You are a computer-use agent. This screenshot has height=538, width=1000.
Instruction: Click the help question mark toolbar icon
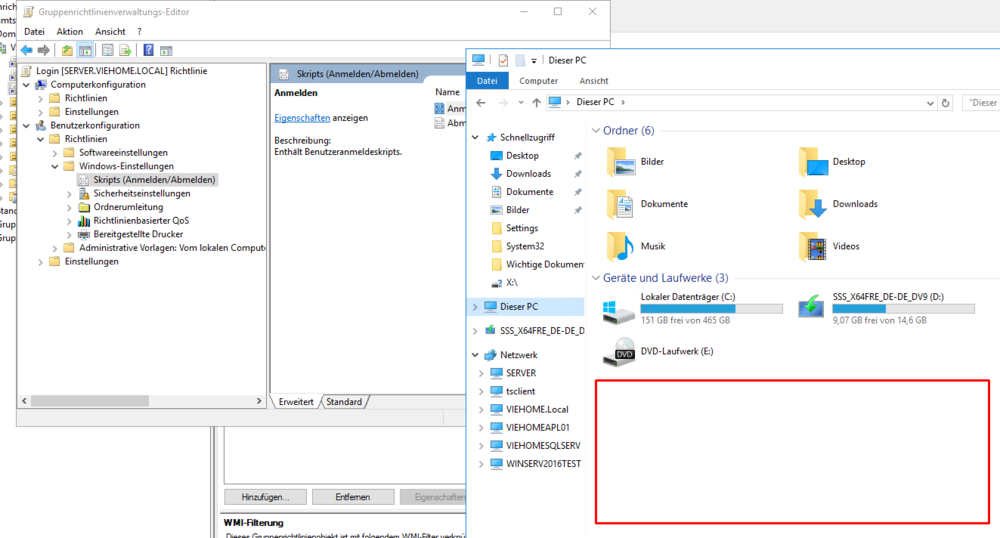(148, 50)
